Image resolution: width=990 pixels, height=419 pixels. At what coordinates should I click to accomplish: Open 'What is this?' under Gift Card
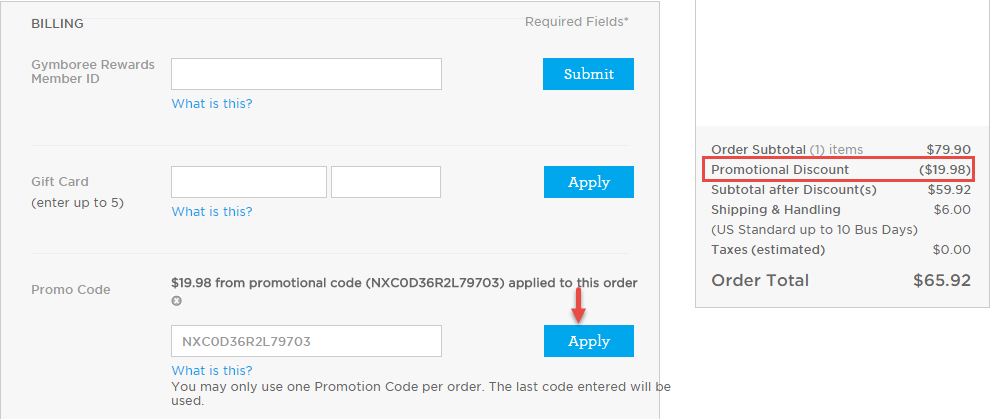[x=212, y=211]
